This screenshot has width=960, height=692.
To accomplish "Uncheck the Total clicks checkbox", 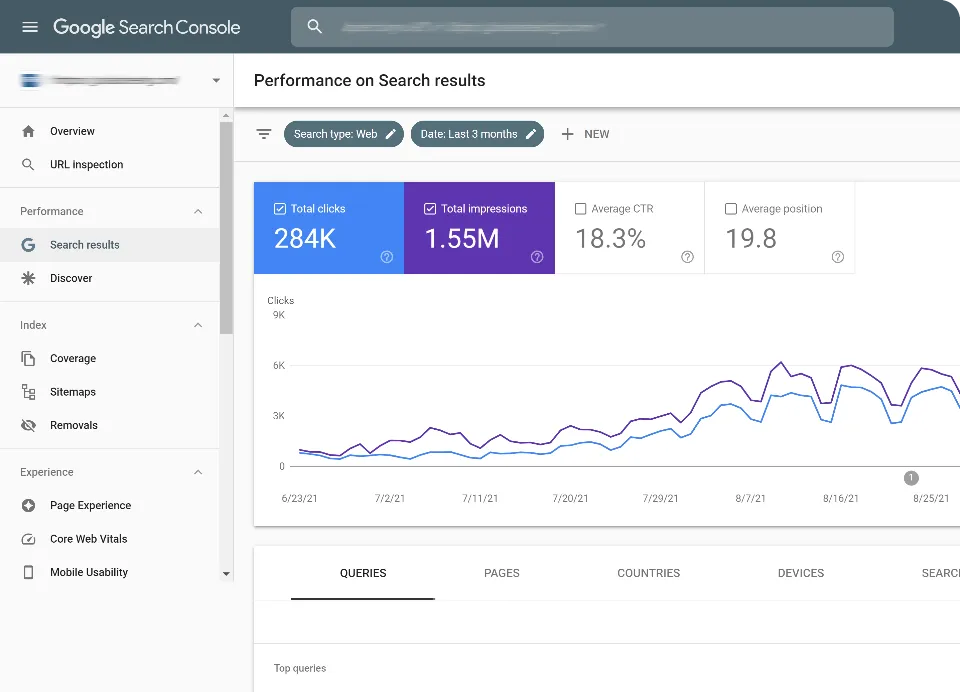I will pos(280,209).
